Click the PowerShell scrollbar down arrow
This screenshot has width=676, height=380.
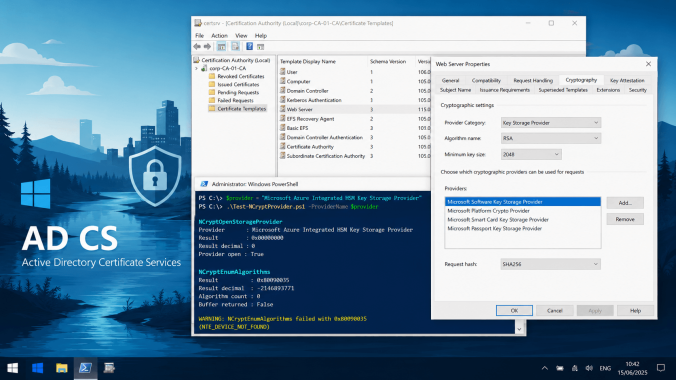(x=519, y=329)
